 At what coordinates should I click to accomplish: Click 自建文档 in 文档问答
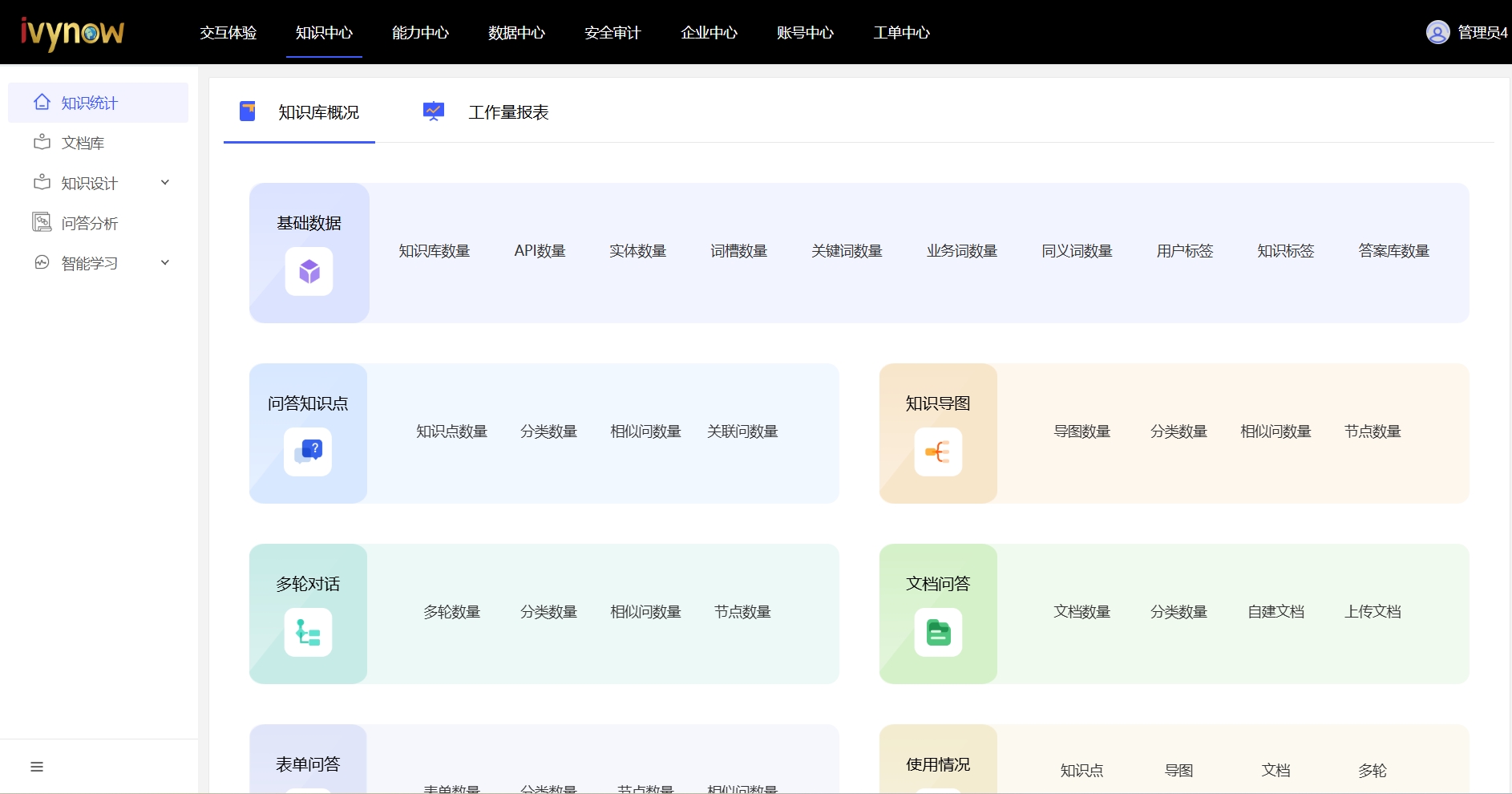1276,612
